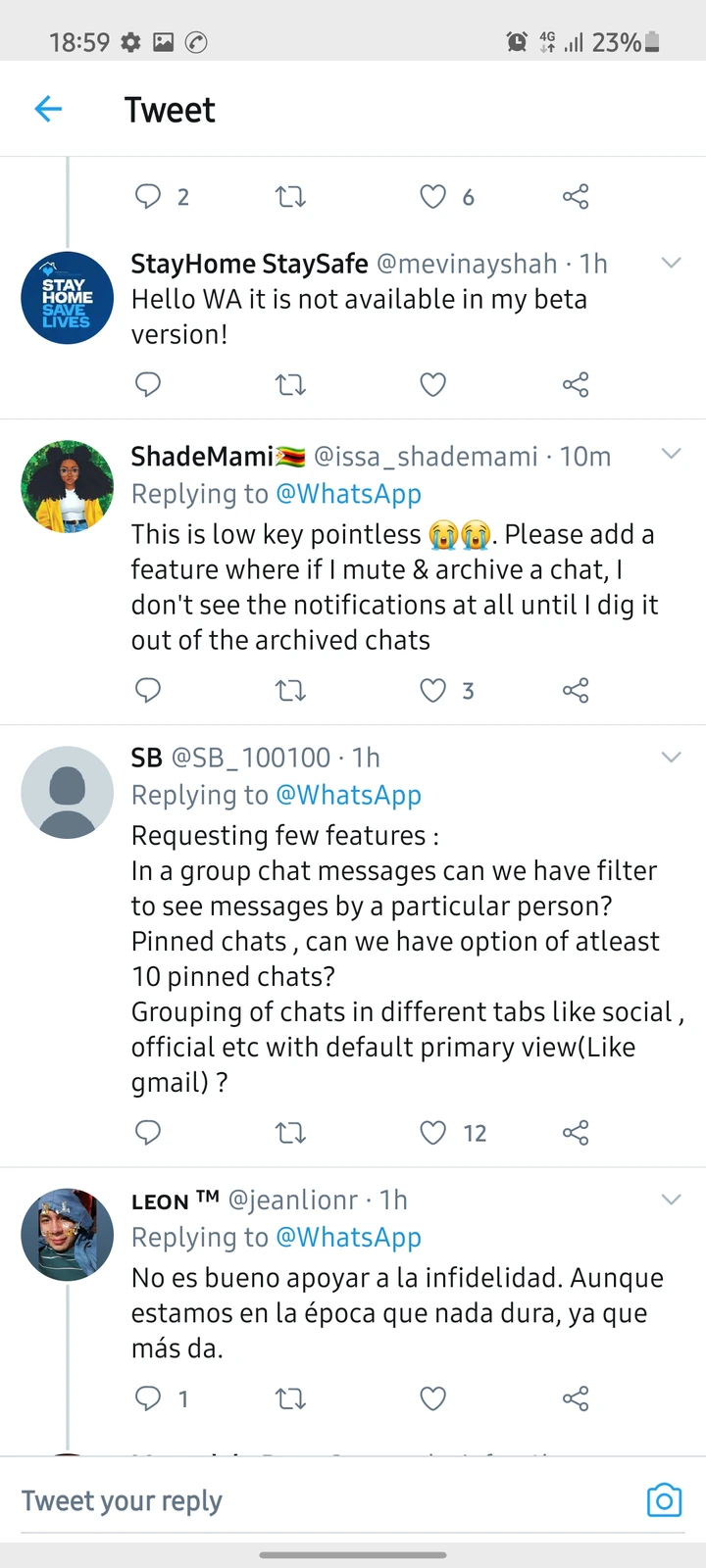Share StayHome StaySafe's tweet

coord(576,384)
